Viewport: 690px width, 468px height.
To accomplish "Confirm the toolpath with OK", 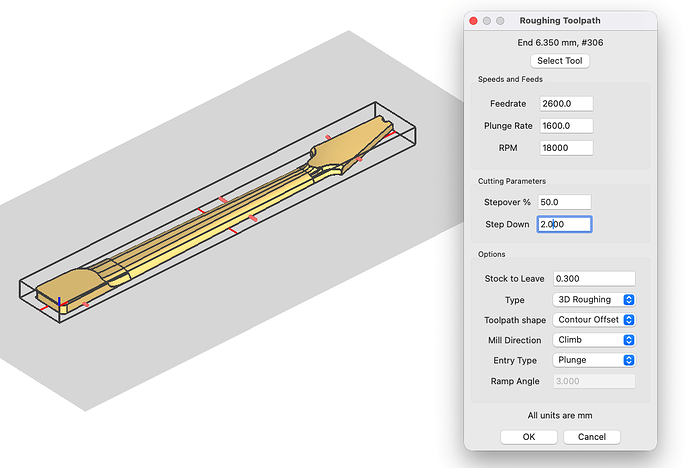I will [x=528, y=437].
